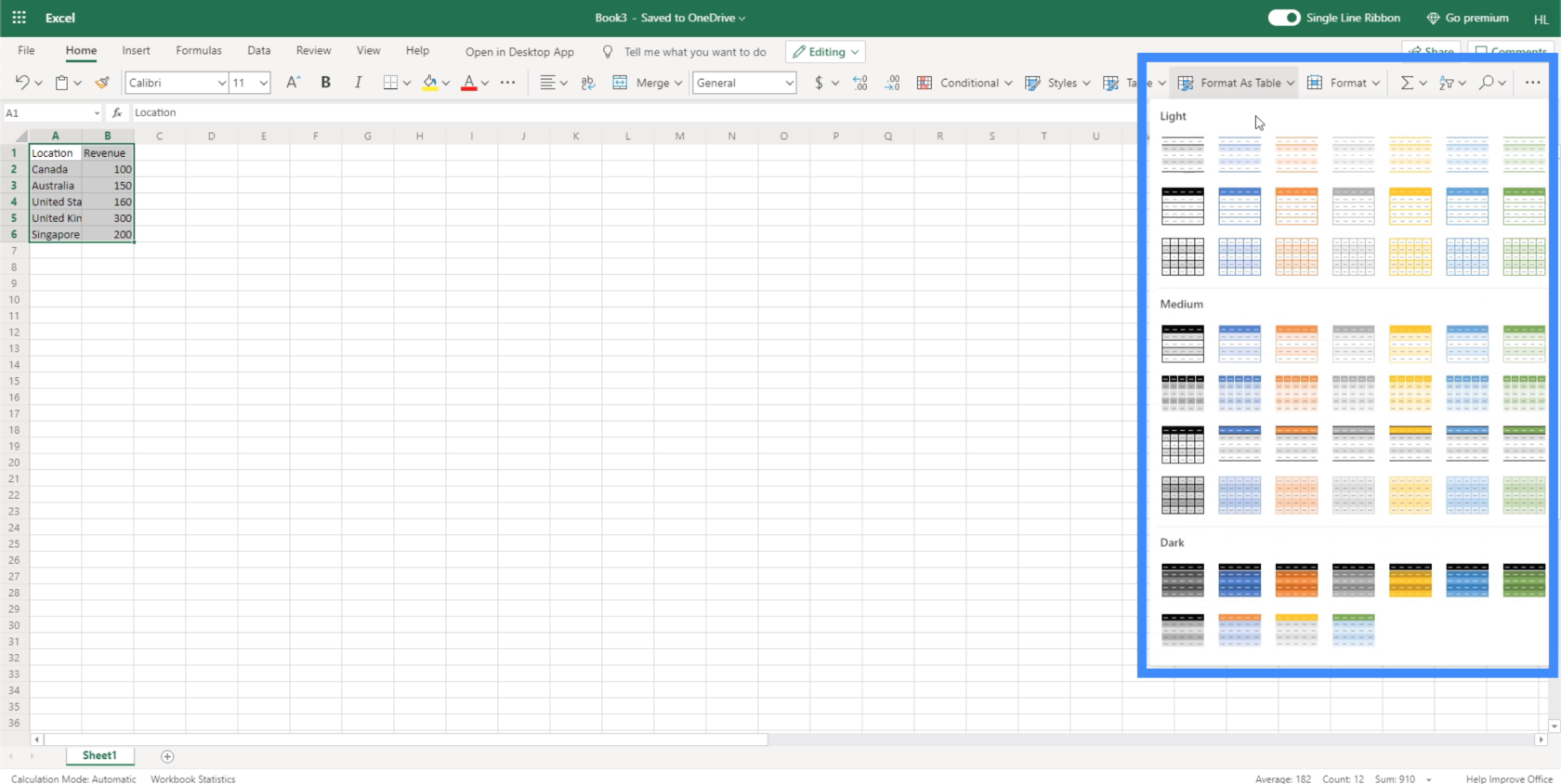Click the Borders icon
Viewport: 1561px width, 784px height.
390,83
